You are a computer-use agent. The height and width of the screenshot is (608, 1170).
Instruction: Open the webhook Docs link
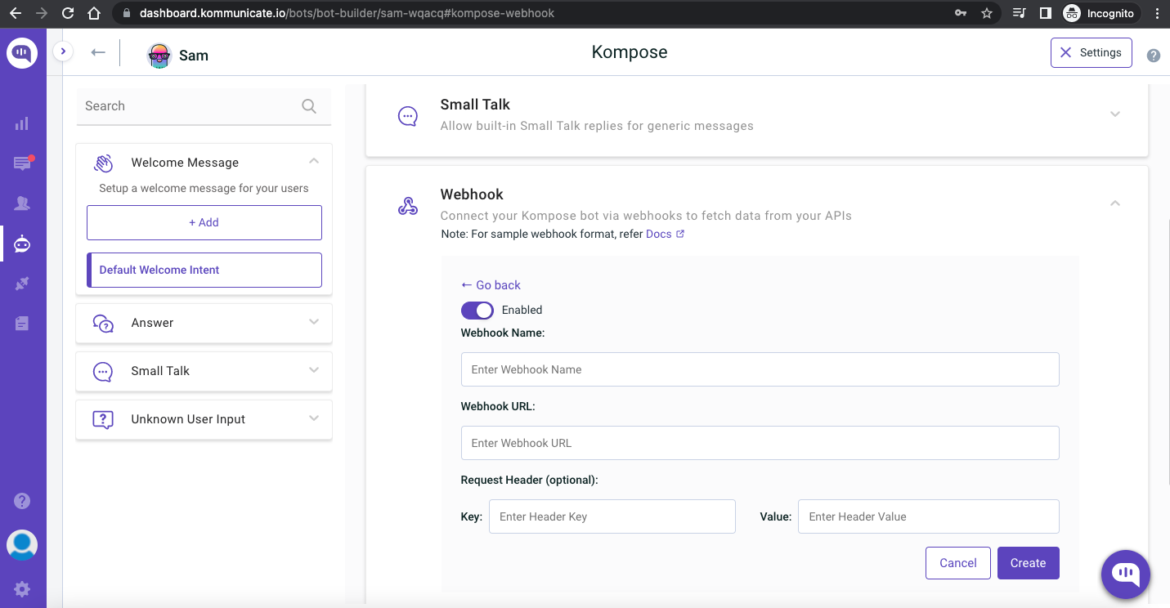[661, 233]
